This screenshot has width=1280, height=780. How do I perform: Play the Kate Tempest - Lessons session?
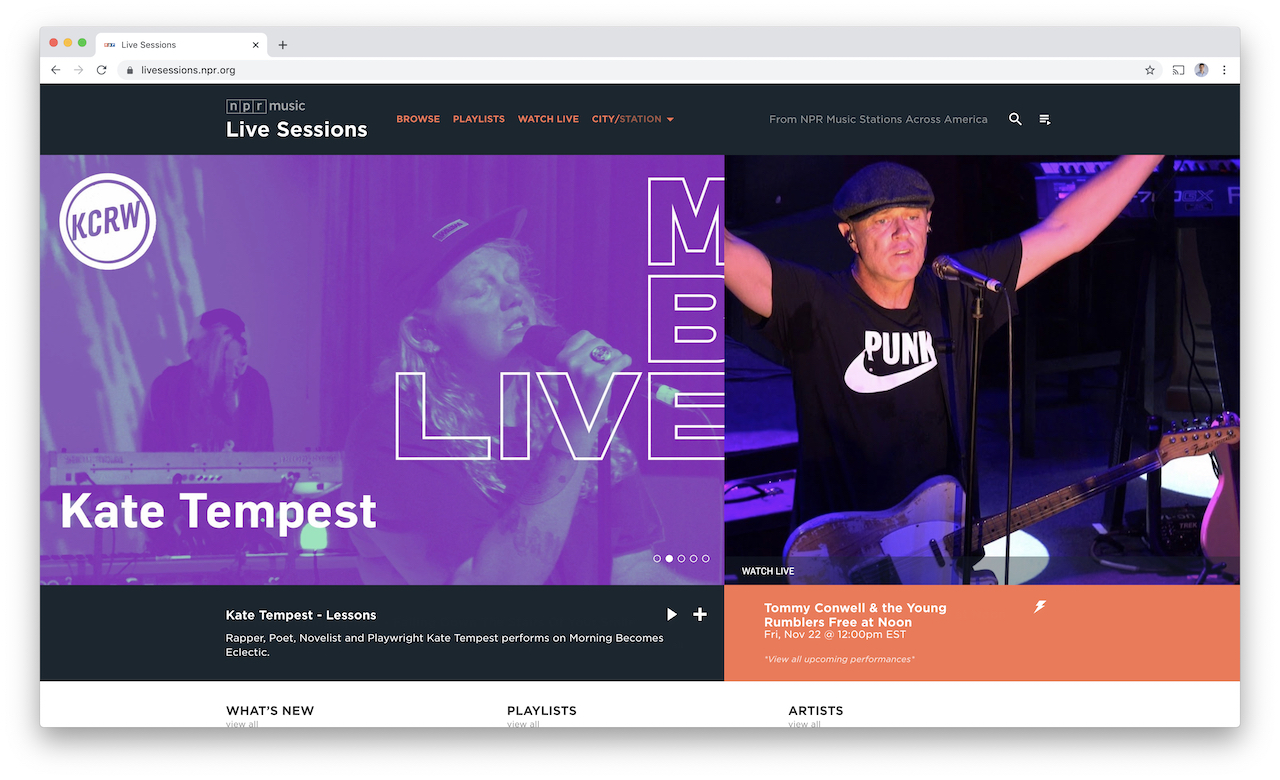tap(672, 614)
